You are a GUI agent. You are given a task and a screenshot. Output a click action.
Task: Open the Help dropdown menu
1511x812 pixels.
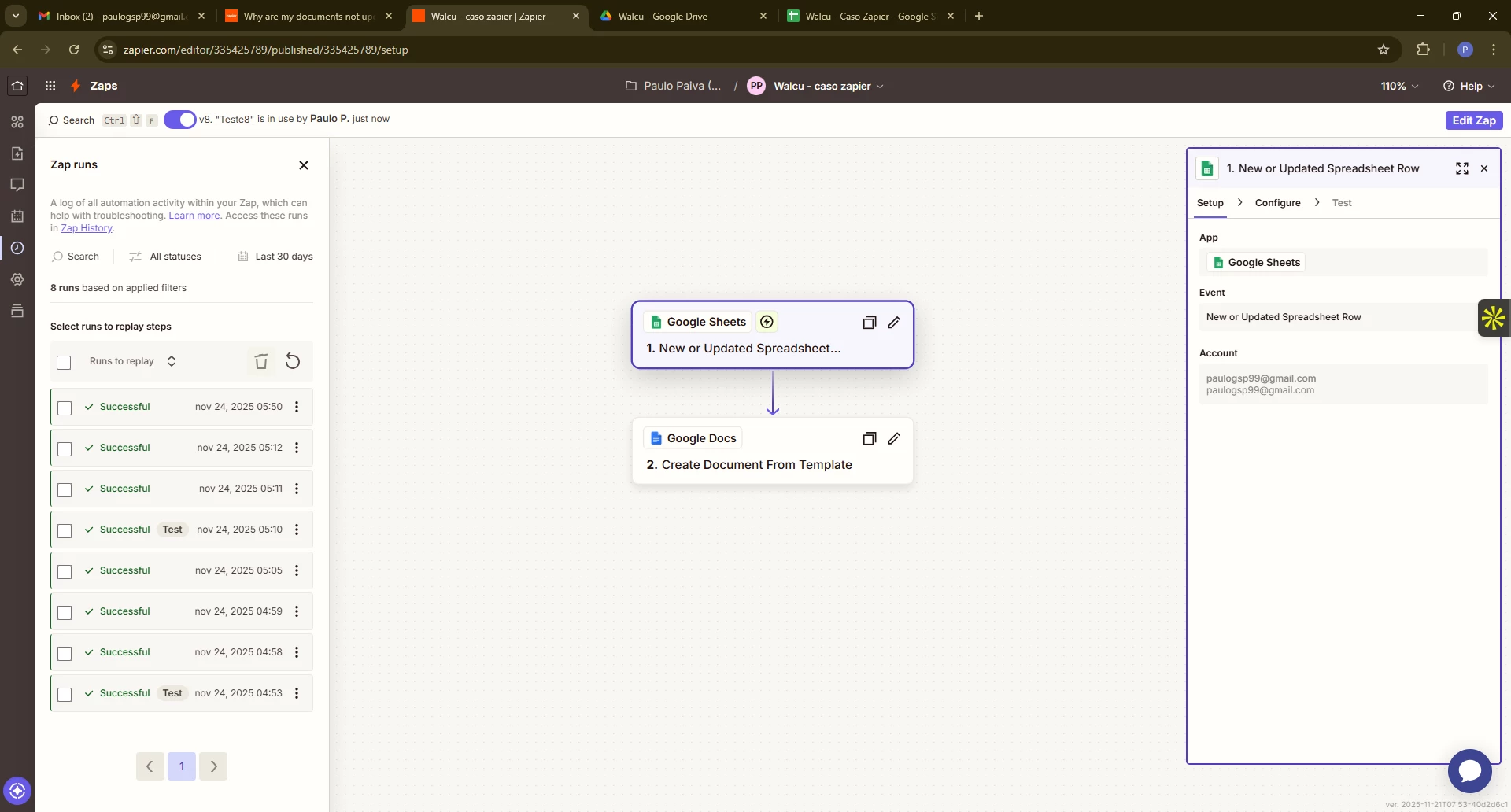(1469, 86)
